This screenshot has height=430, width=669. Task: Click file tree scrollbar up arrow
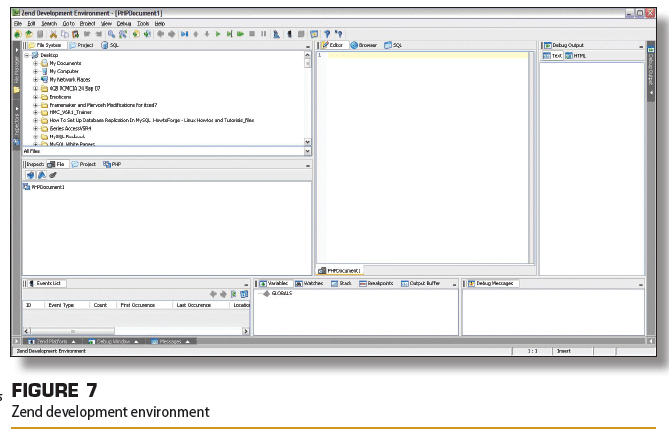click(308, 55)
